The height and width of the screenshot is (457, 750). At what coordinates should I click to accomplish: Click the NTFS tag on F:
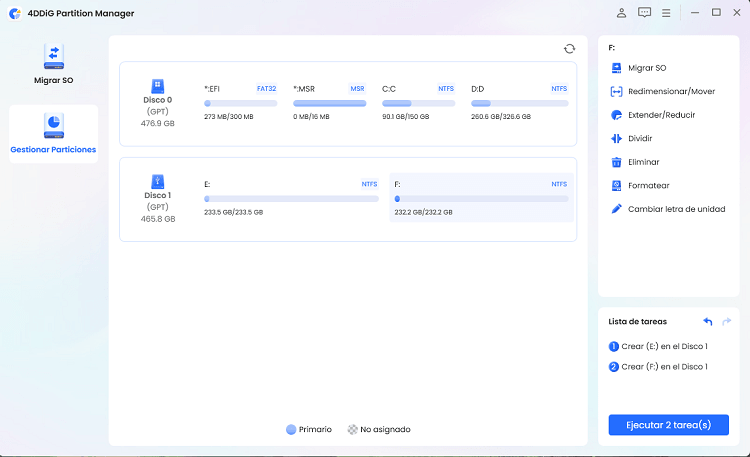(x=559, y=184)
